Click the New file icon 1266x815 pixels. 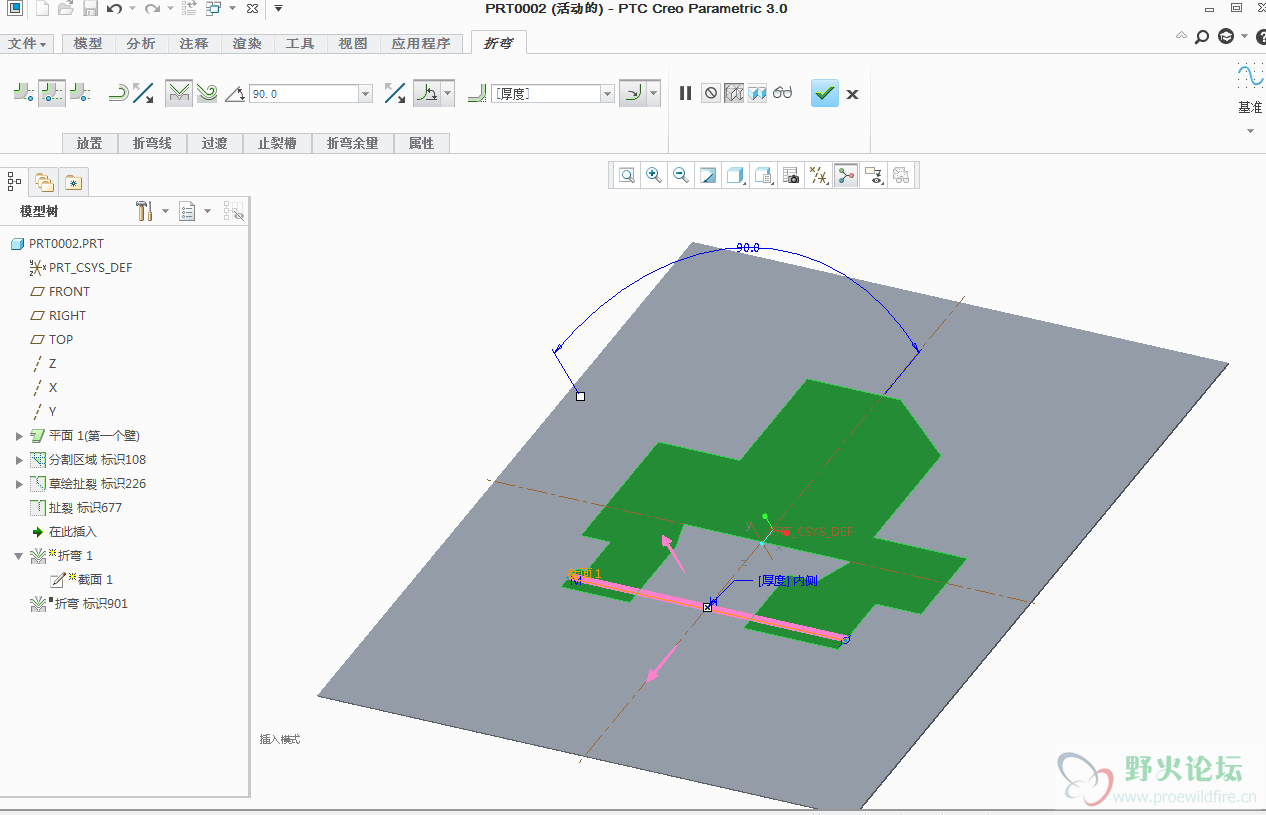42,9
